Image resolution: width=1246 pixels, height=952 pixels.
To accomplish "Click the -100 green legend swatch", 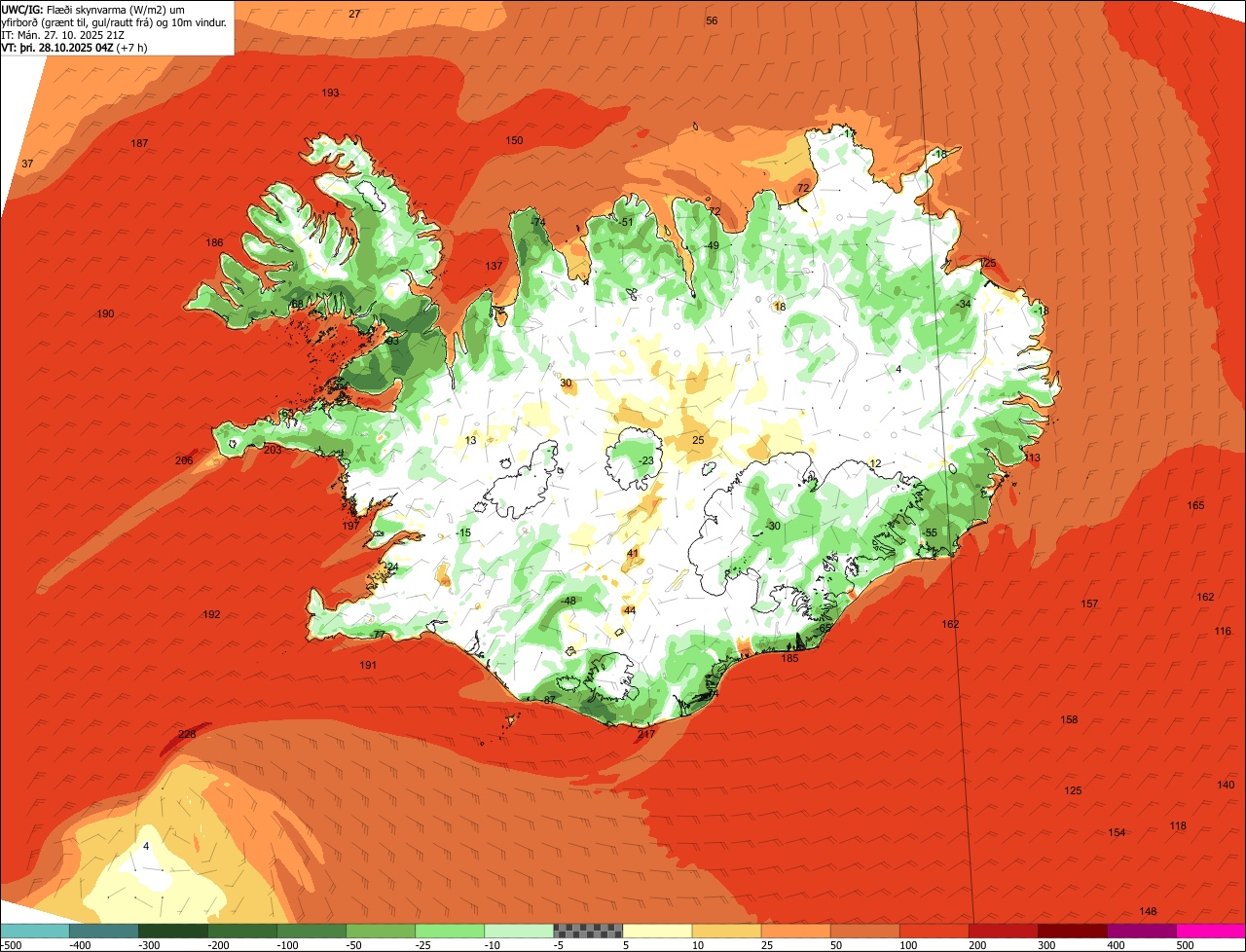I will 311,931.
